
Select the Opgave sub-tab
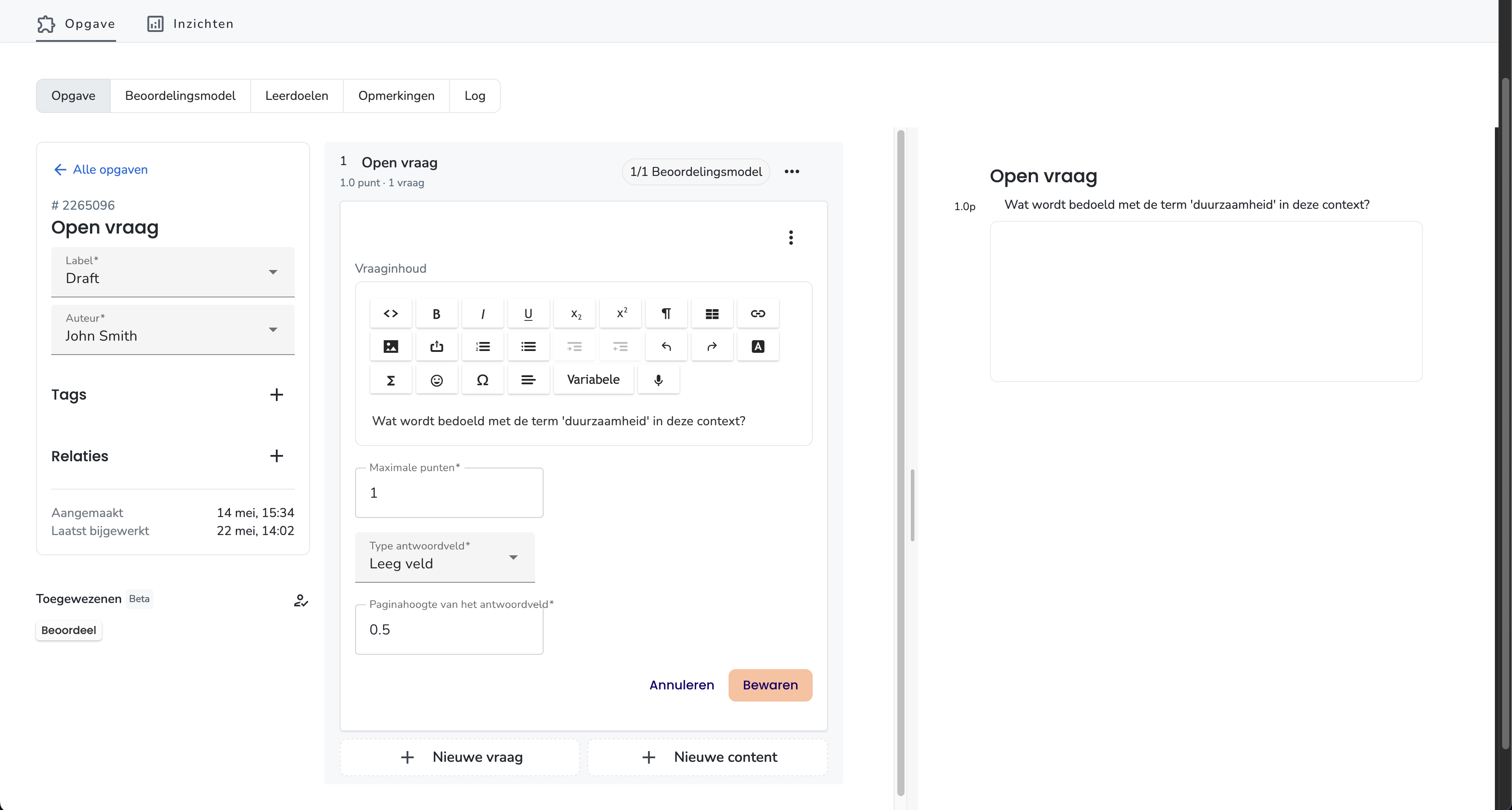tap(73, 96)
